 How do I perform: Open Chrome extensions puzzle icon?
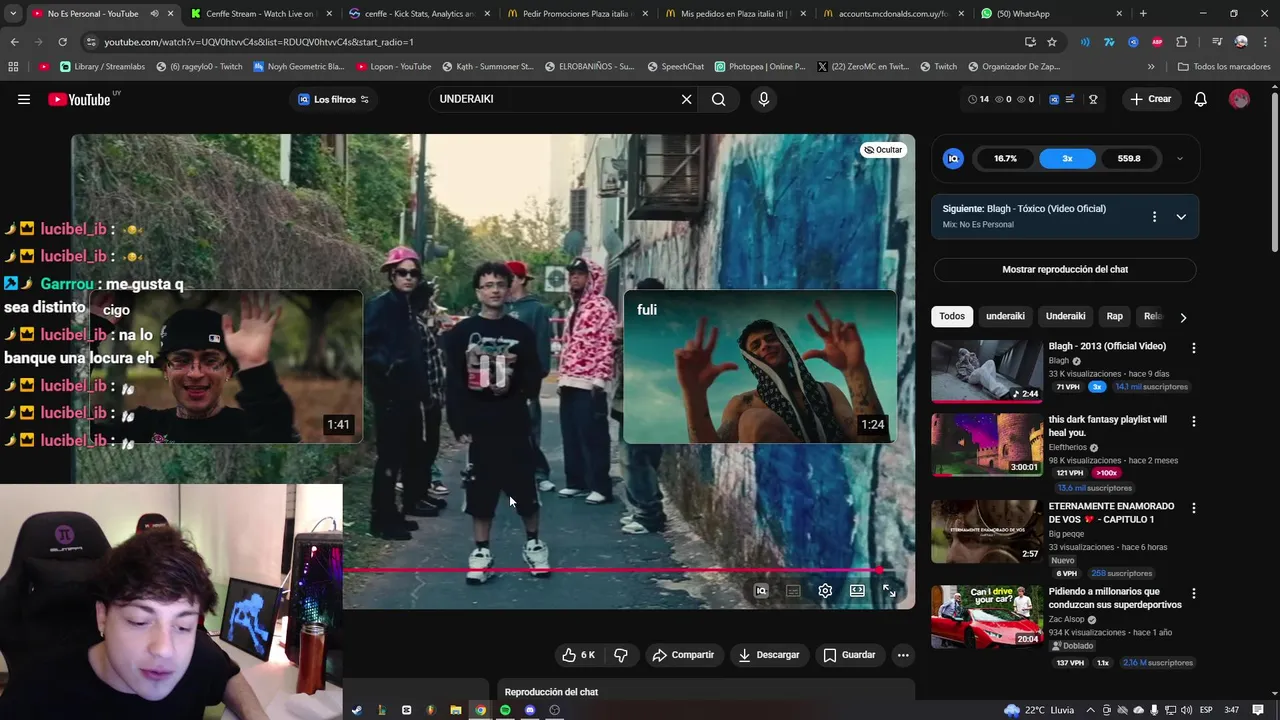click(1182, 42)
